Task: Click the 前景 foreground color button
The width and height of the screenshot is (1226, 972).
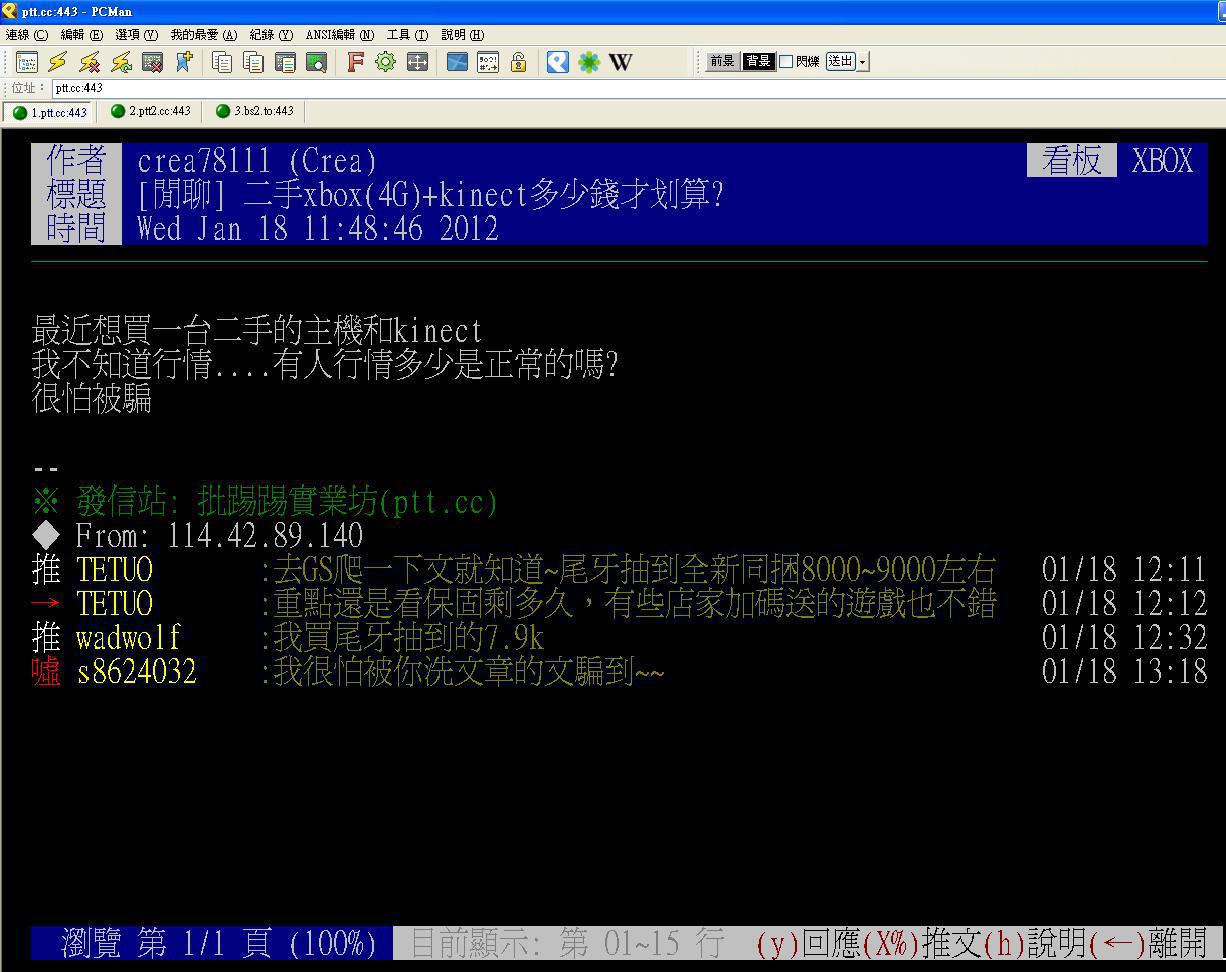Action: [x=722, y=62]
